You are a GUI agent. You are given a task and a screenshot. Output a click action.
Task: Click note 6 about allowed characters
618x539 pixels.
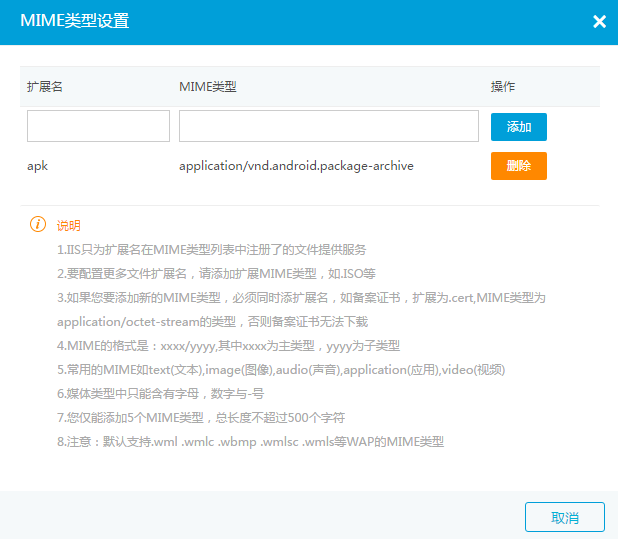160,393
